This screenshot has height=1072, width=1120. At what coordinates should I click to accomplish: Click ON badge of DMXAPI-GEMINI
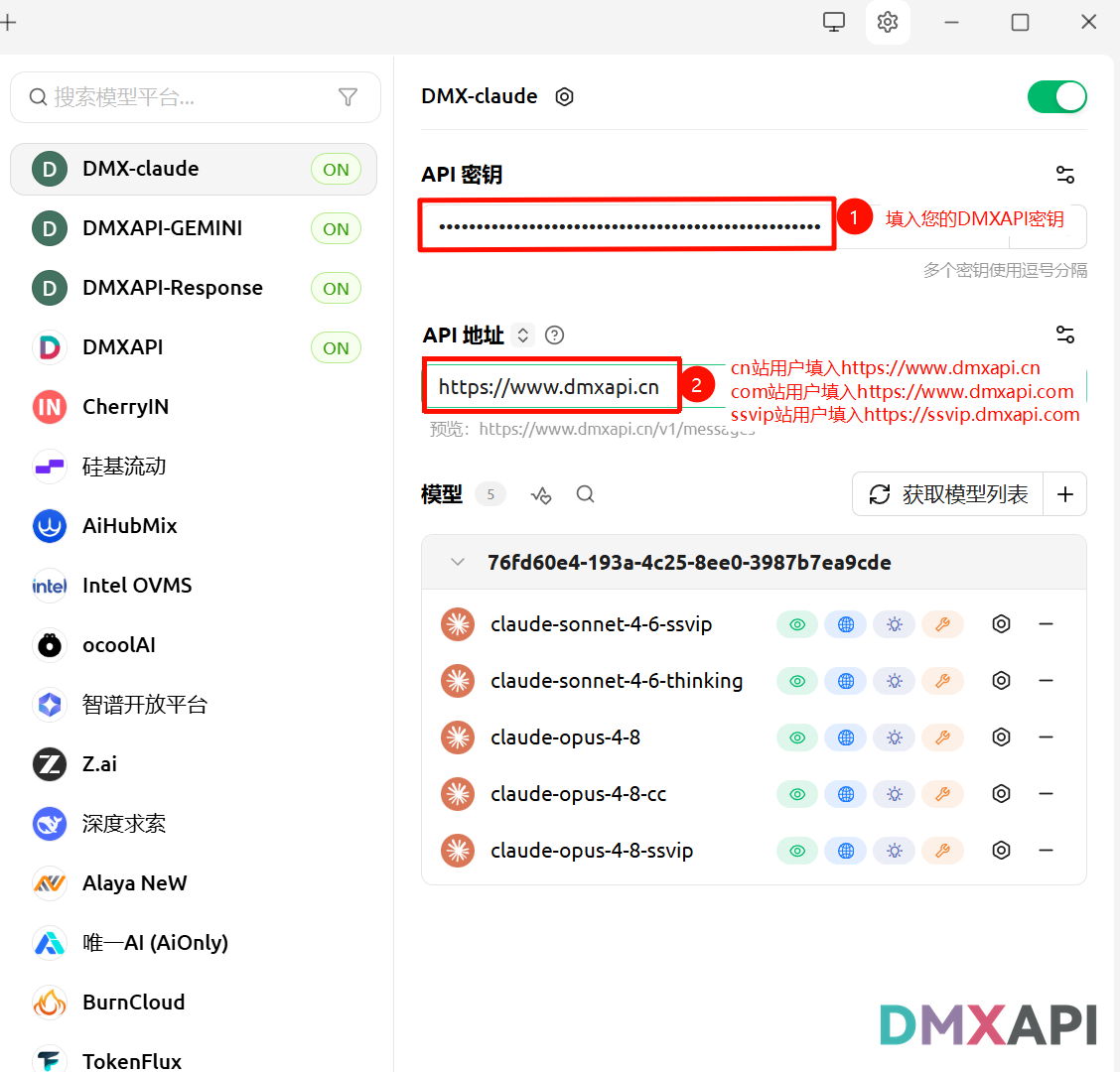(336, 229)
